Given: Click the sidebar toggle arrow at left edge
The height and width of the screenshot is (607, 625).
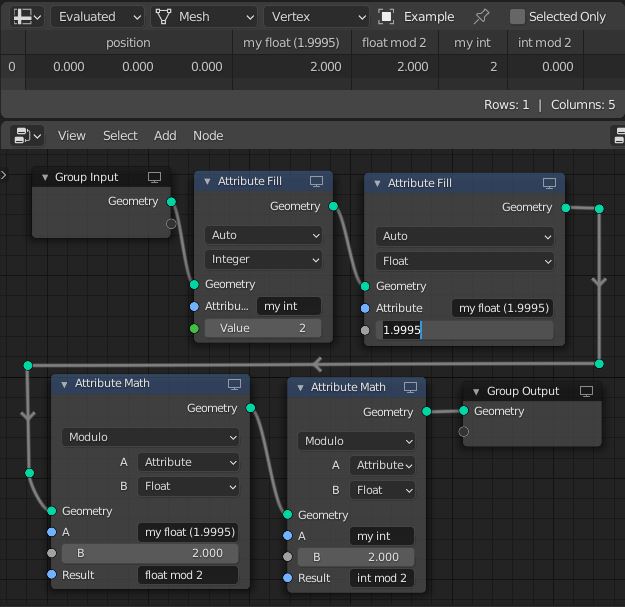Looking at the screenshot, I should click(4, 175).
